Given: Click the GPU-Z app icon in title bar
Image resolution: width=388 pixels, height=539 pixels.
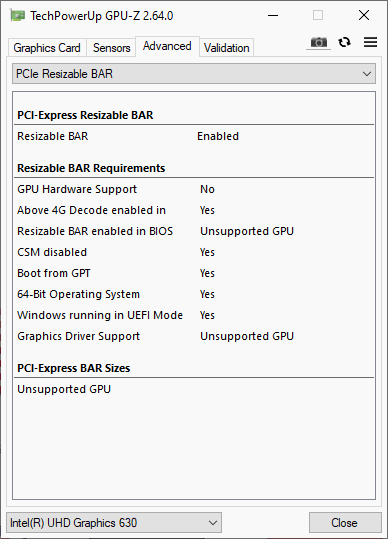Looking at the screenshot, I should (17, 15).
